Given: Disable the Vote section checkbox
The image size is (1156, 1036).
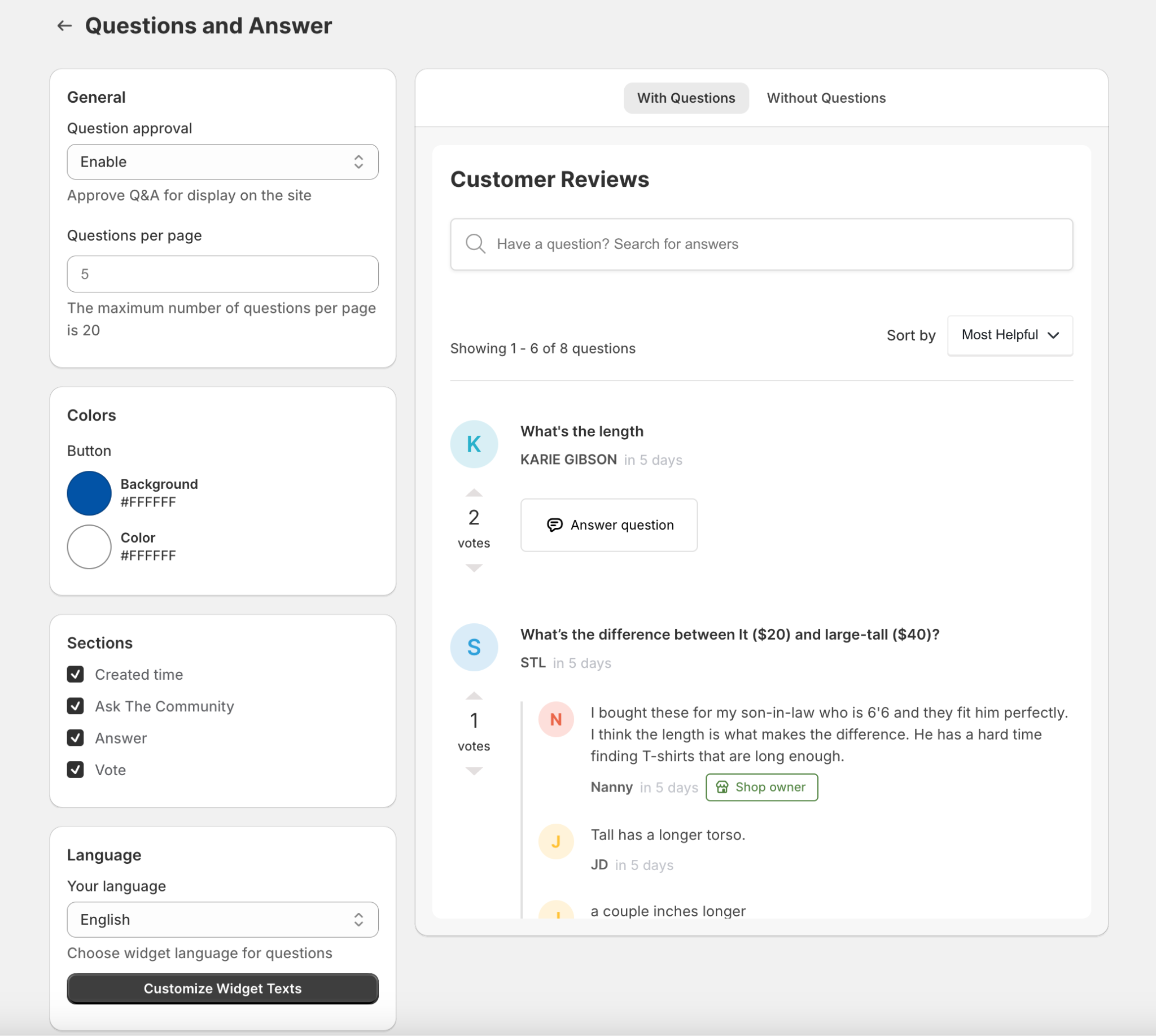Looking at the screenshot, I should (x=75, y=770).
